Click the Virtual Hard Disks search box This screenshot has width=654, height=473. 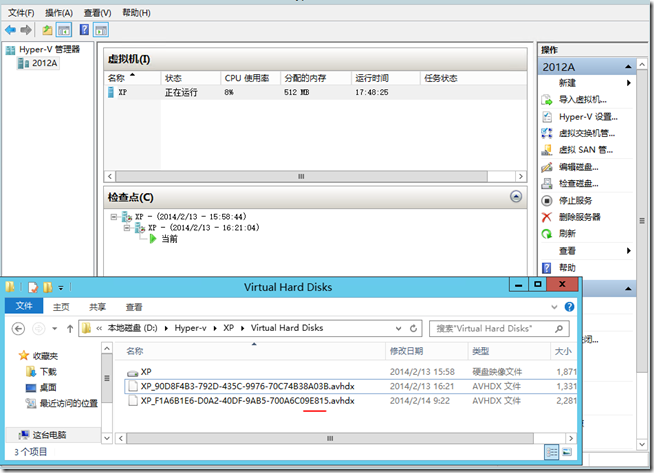(x=499, y=329)
